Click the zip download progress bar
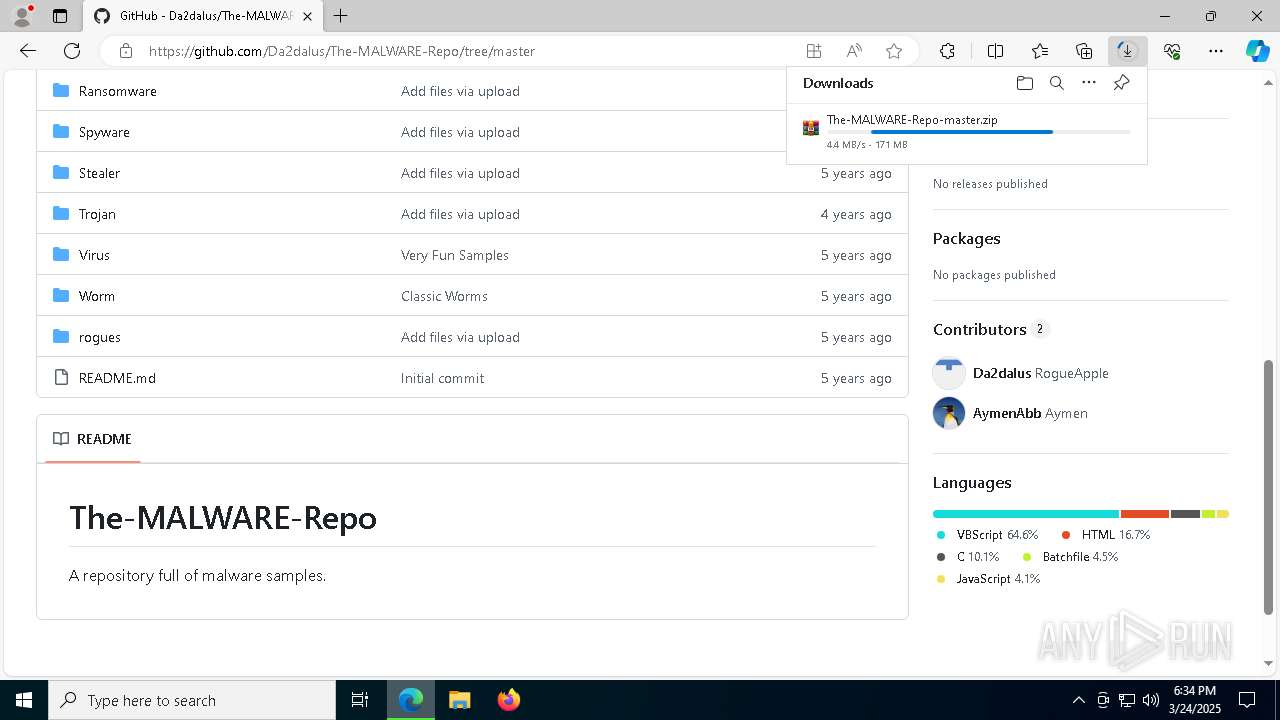 (978, 132)
